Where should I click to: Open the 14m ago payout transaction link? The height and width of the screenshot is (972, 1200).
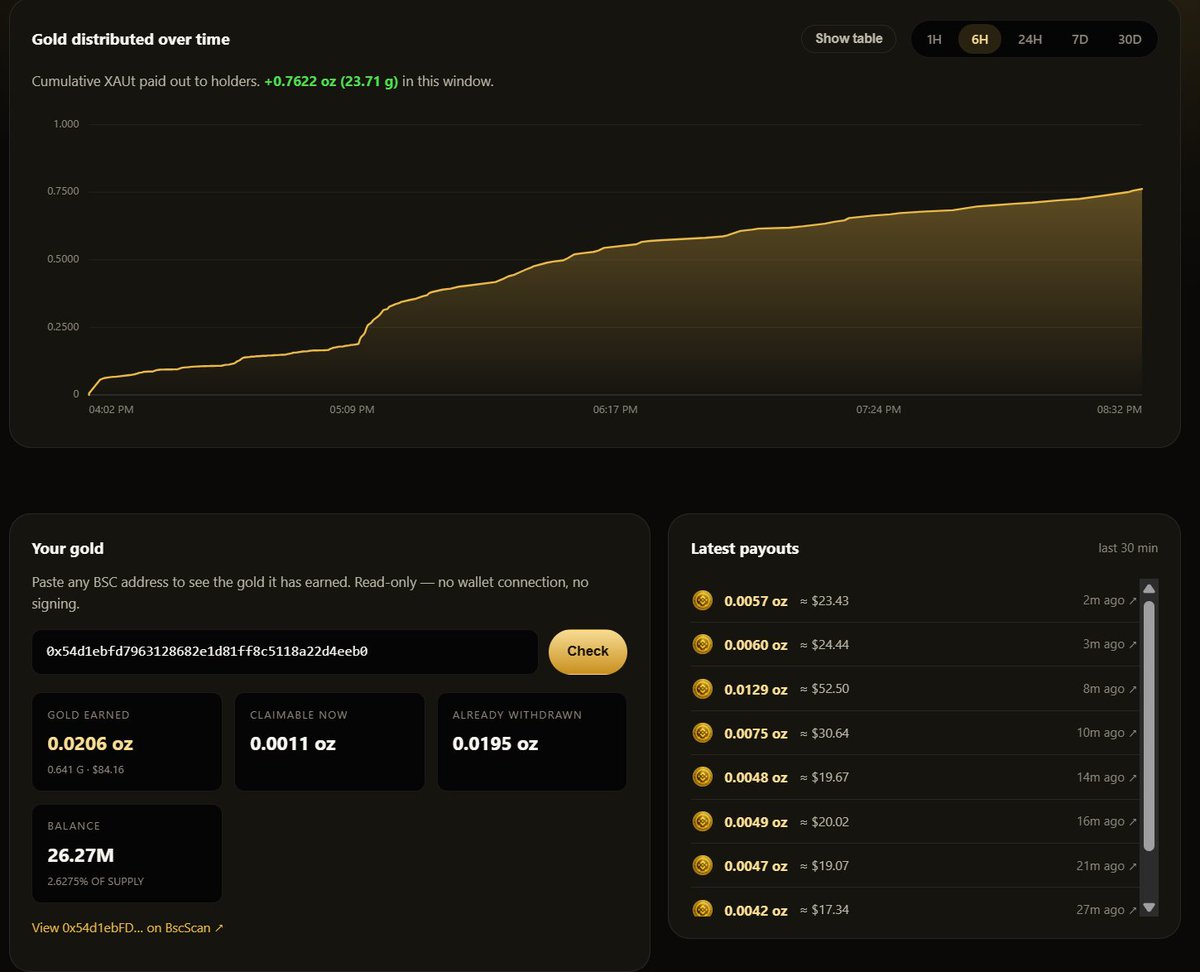pos(1106,777)
